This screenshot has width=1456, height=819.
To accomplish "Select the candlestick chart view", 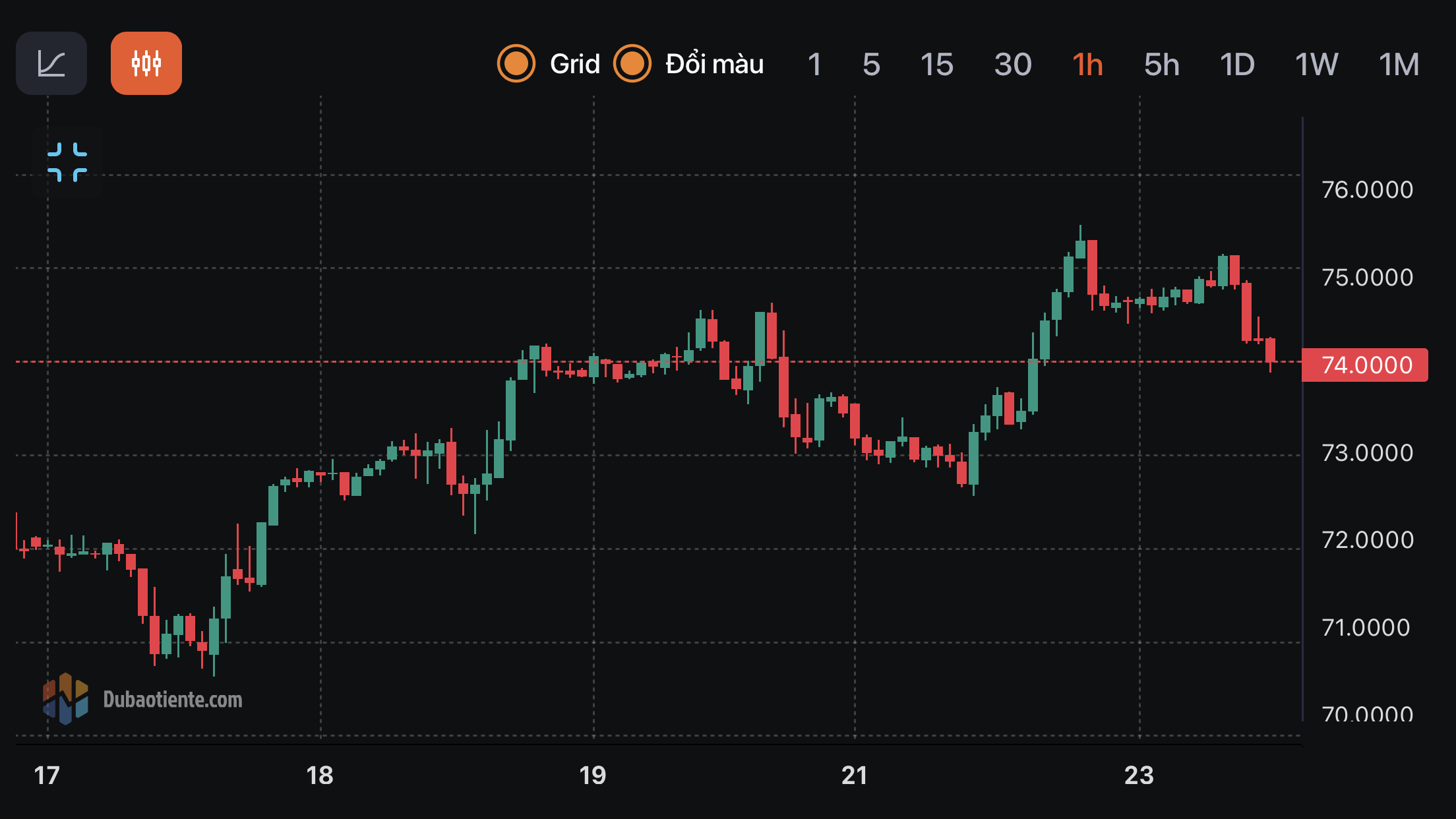I will [146, 63].
